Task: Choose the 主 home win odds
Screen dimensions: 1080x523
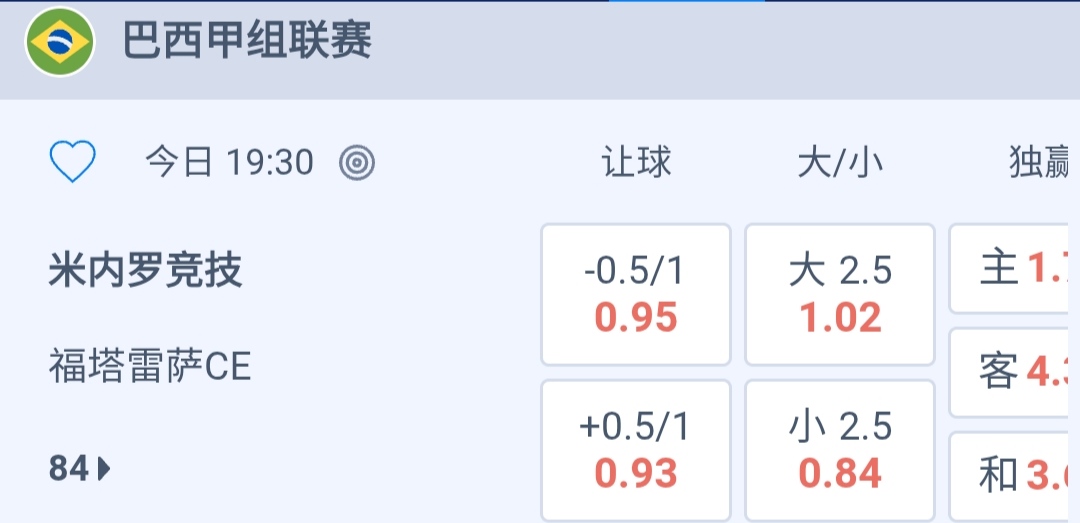Action: coord(1015,269)
